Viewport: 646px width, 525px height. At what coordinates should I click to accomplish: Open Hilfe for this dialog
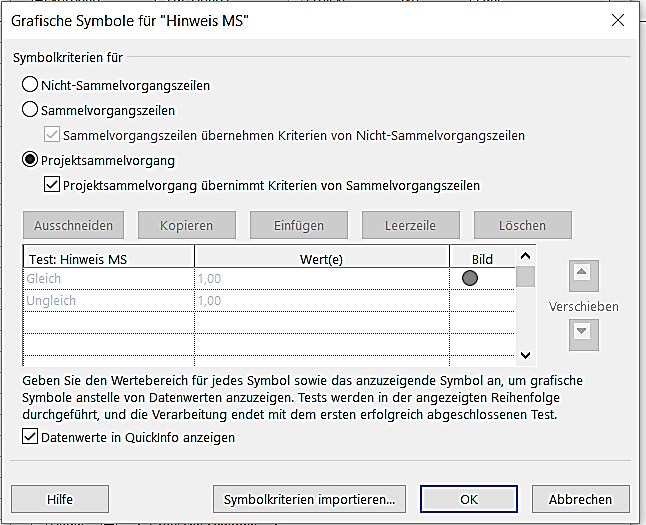click(x=59, y=498)
